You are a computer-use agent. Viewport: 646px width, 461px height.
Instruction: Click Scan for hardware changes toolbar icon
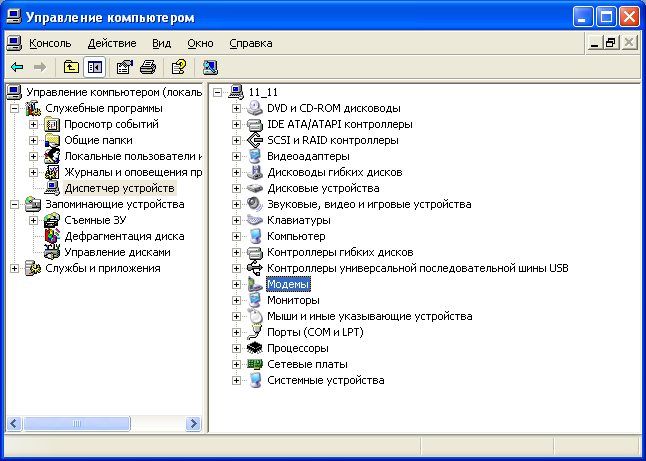pyautogui.click(x=210, y=67)
